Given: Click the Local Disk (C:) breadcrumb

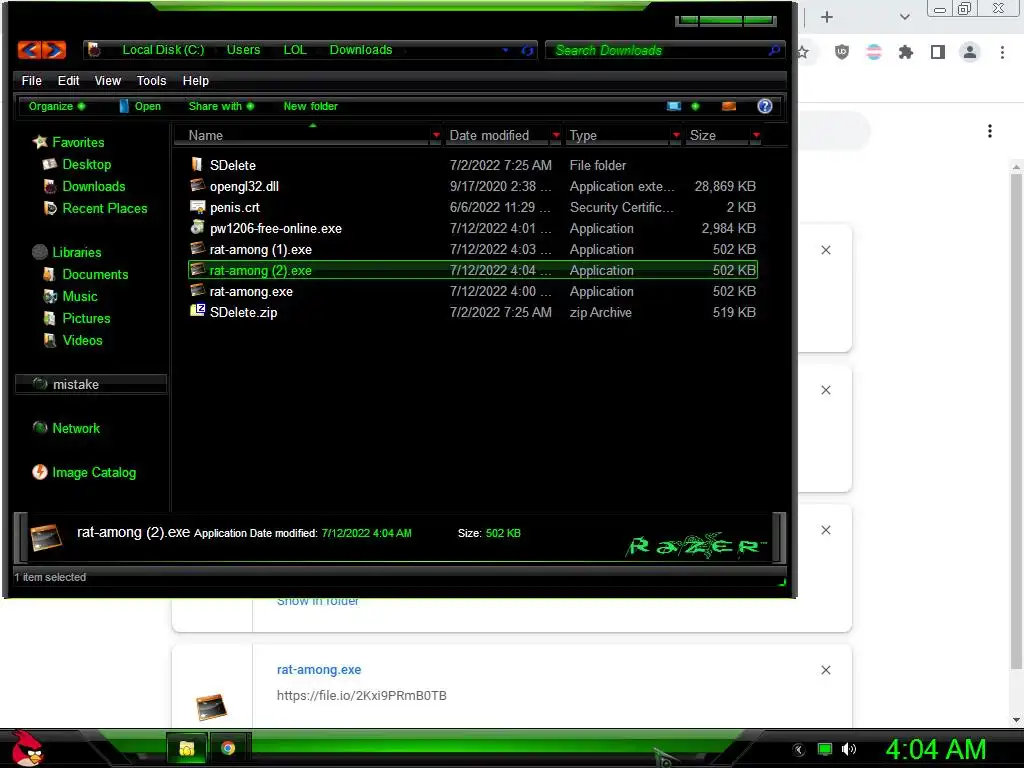Looking at the screenshot, I should pyautogui.click(x=163, y=50).
